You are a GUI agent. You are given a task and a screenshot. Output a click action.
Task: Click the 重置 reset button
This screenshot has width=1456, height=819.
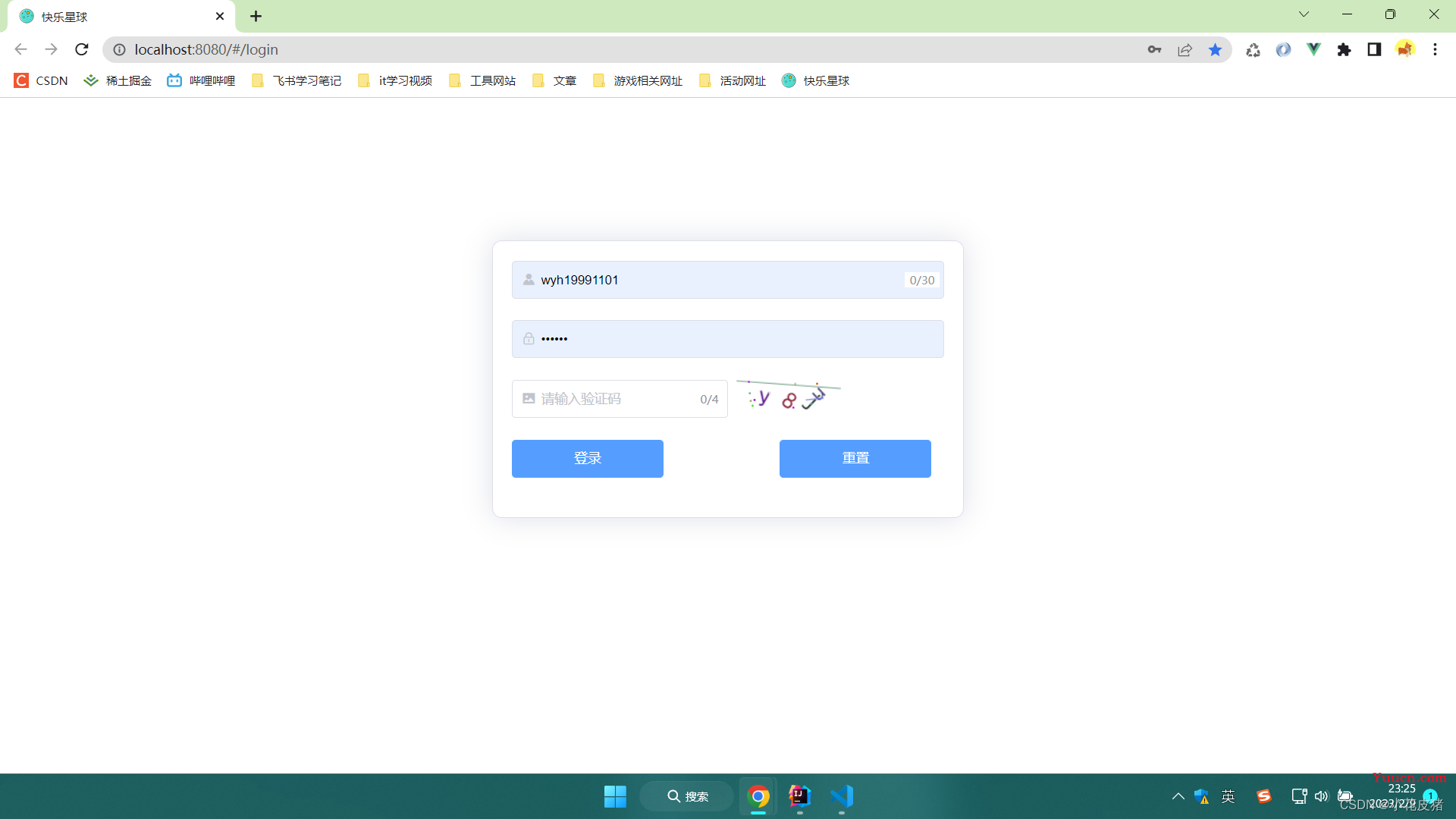click(x=855, y=459)
